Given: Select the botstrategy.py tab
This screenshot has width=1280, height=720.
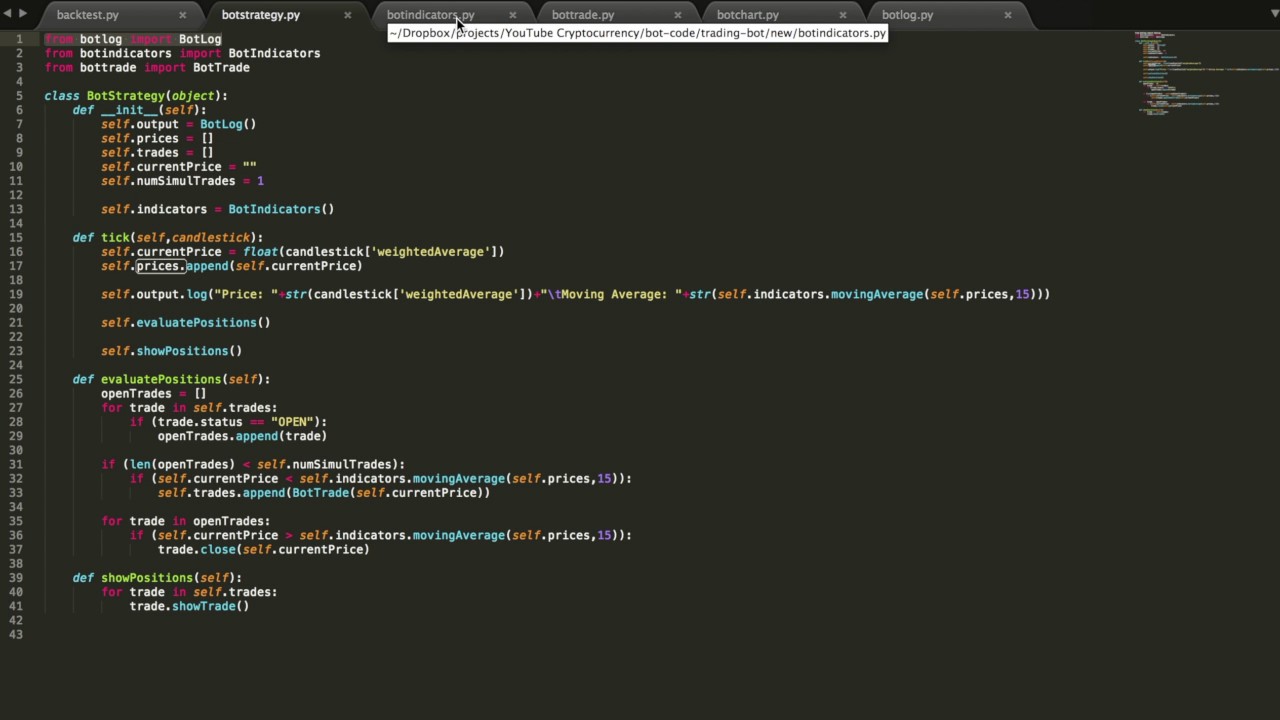Looking at the screenshot, I should [261, 15].
